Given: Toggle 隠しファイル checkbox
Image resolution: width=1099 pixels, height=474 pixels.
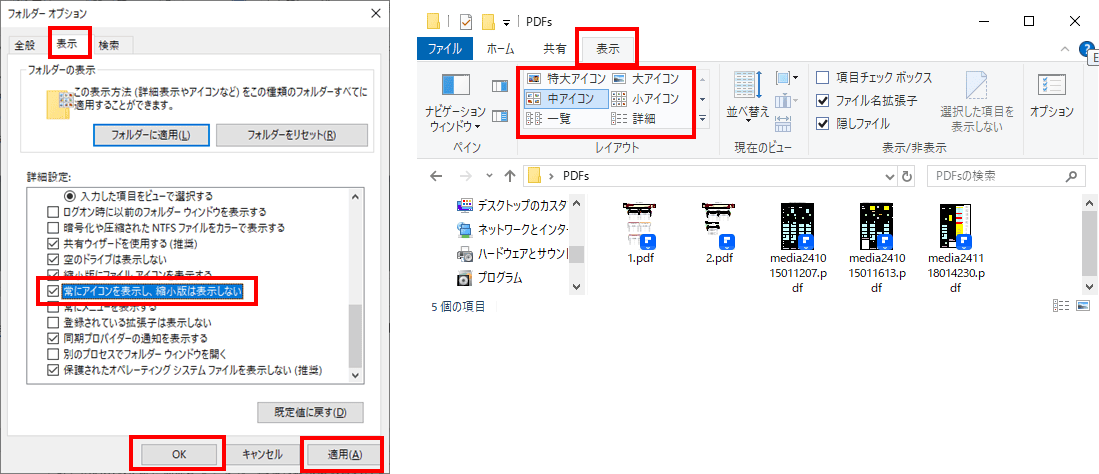Looking at the screenshot, I should click(x=824, y=123).
